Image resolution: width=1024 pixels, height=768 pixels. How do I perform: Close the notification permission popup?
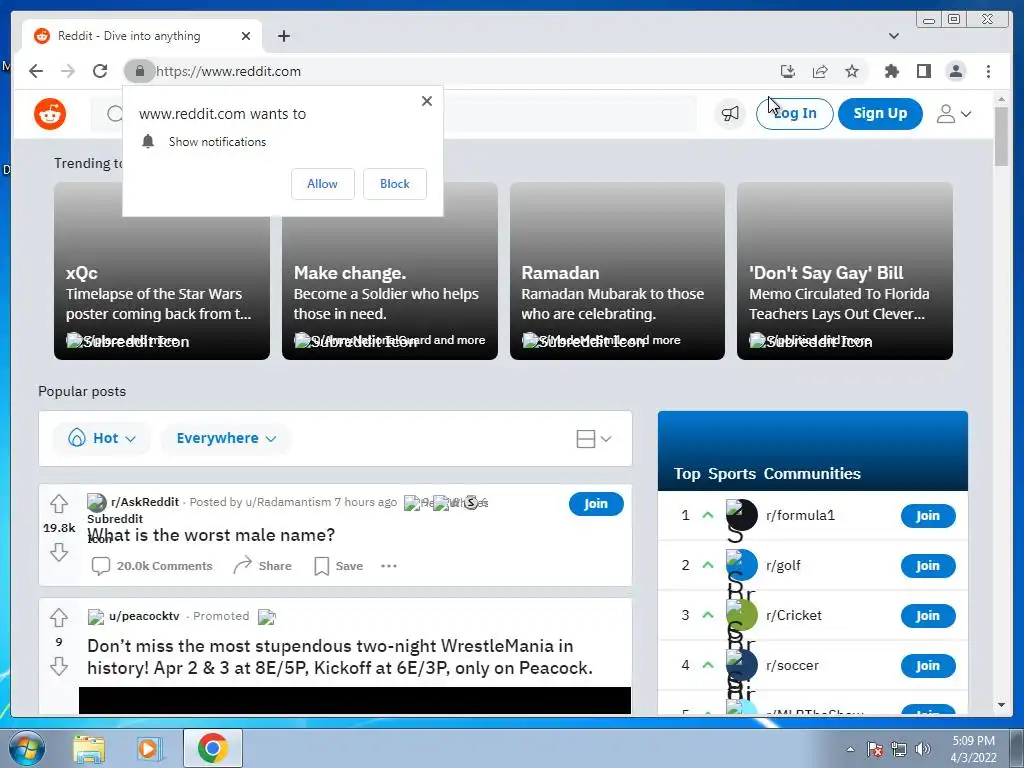click(x=426, y=101)
